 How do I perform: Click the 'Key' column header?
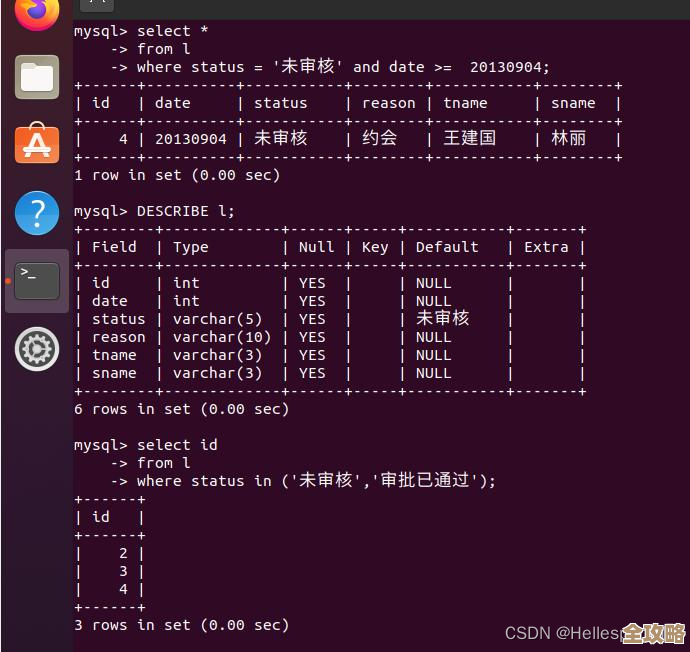pyautogui.click(x=375, y=248)
